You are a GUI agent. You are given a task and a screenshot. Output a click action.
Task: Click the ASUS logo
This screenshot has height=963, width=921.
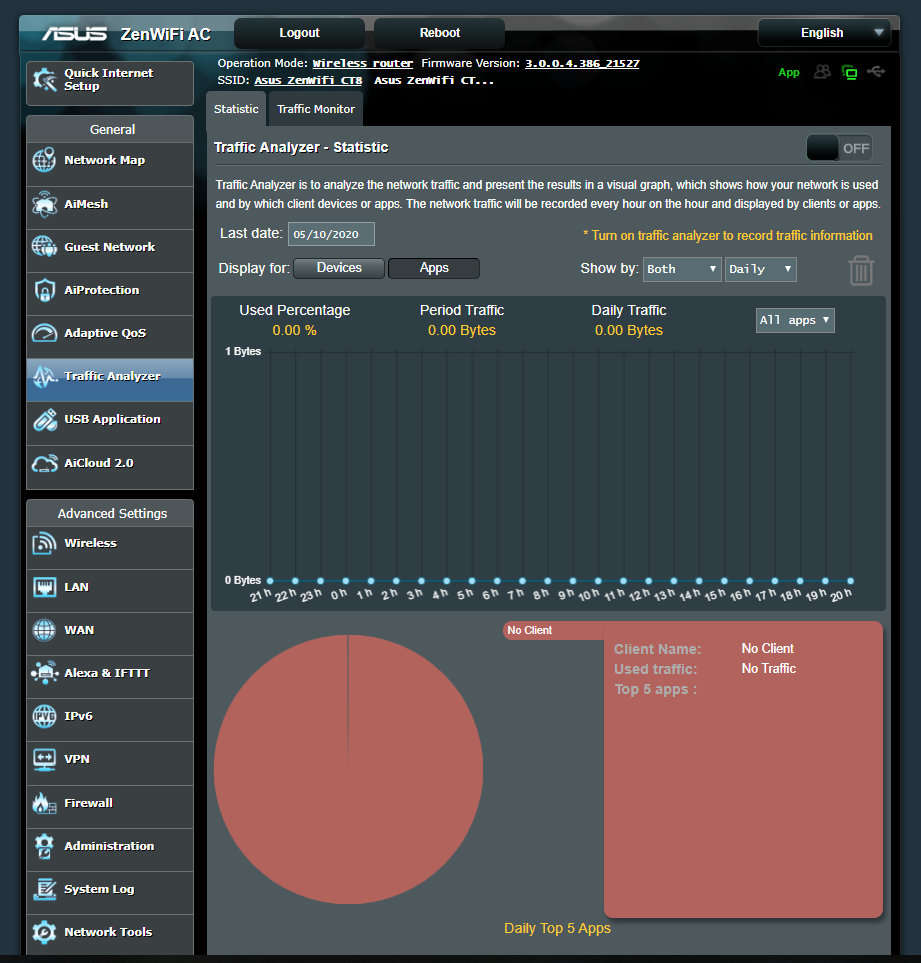coord(74,33)
